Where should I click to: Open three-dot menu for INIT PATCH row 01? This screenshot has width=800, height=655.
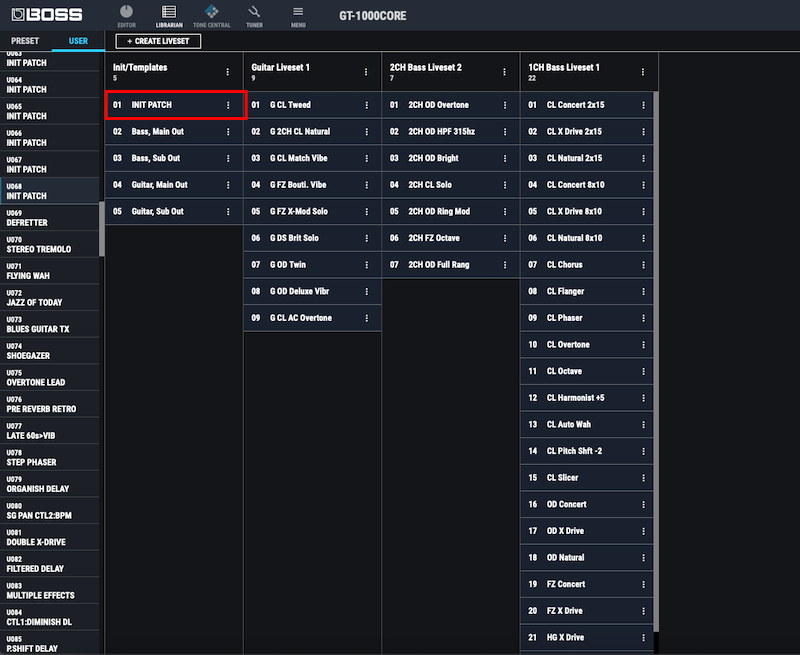tap(228, 105)
